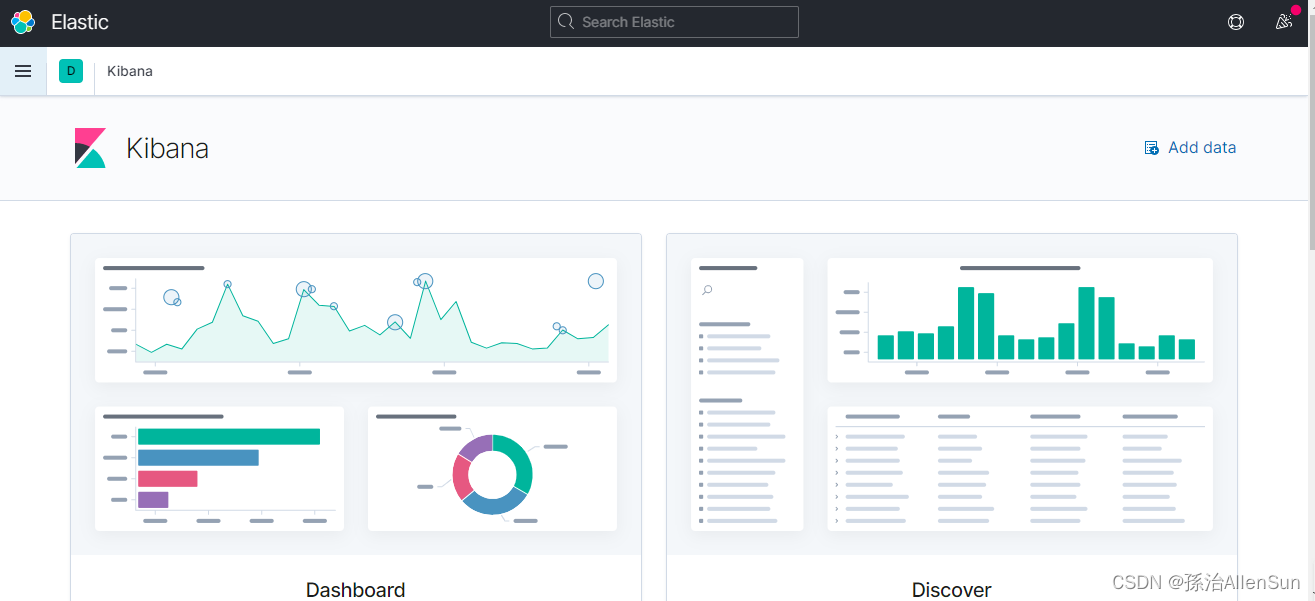Image resolution: width=1315 pixels, height=601 pixels.
Task: Click the Kibana logo on the page
Action: (x=90, y=148)
